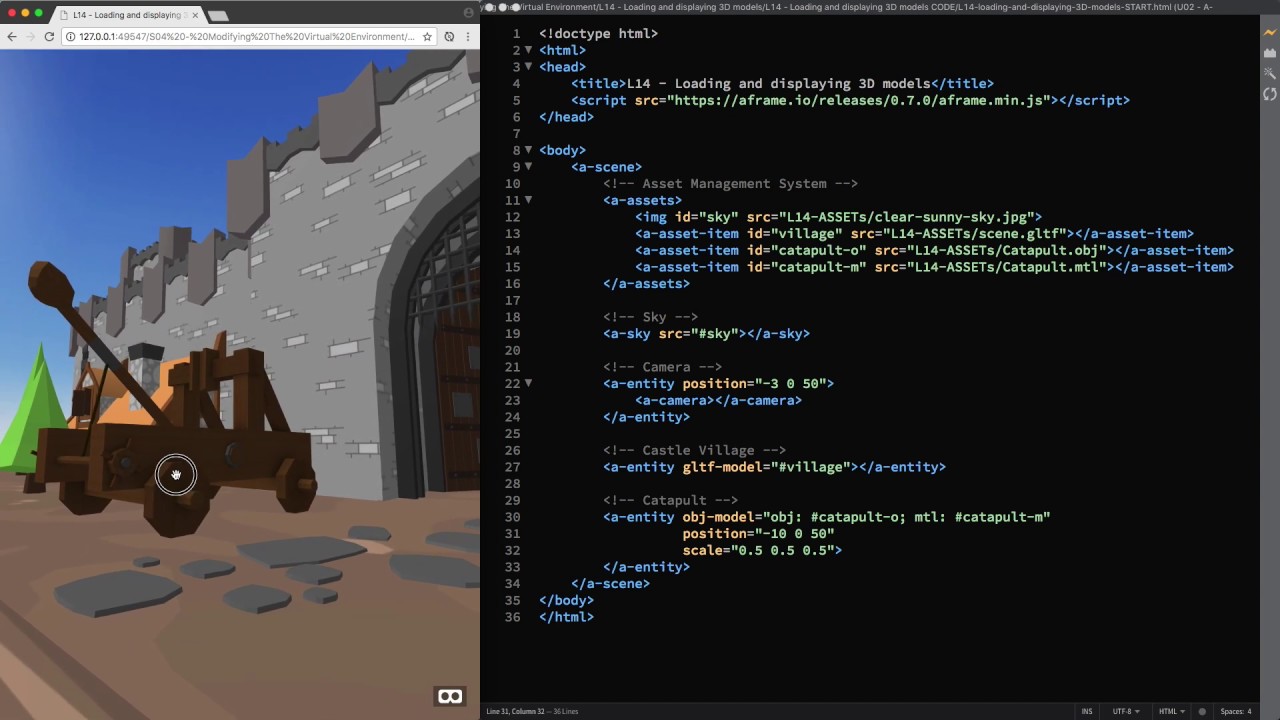Click "L14-ASSETs/Catapult.obj" source string
This screenshot has height=720, width=1280.
(1006, 250)
